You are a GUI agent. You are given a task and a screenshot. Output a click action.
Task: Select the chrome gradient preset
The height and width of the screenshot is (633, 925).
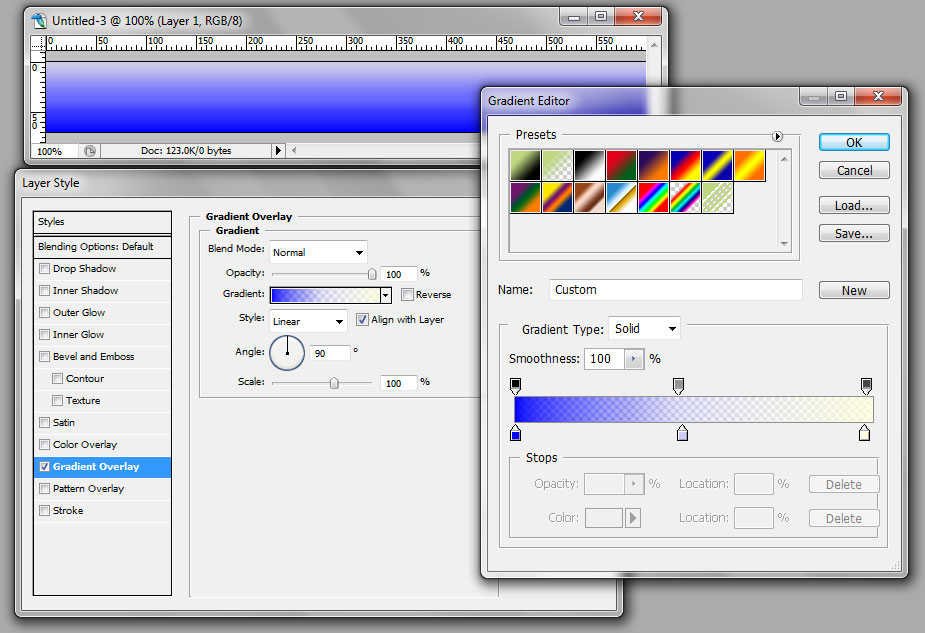coord(621,197)
